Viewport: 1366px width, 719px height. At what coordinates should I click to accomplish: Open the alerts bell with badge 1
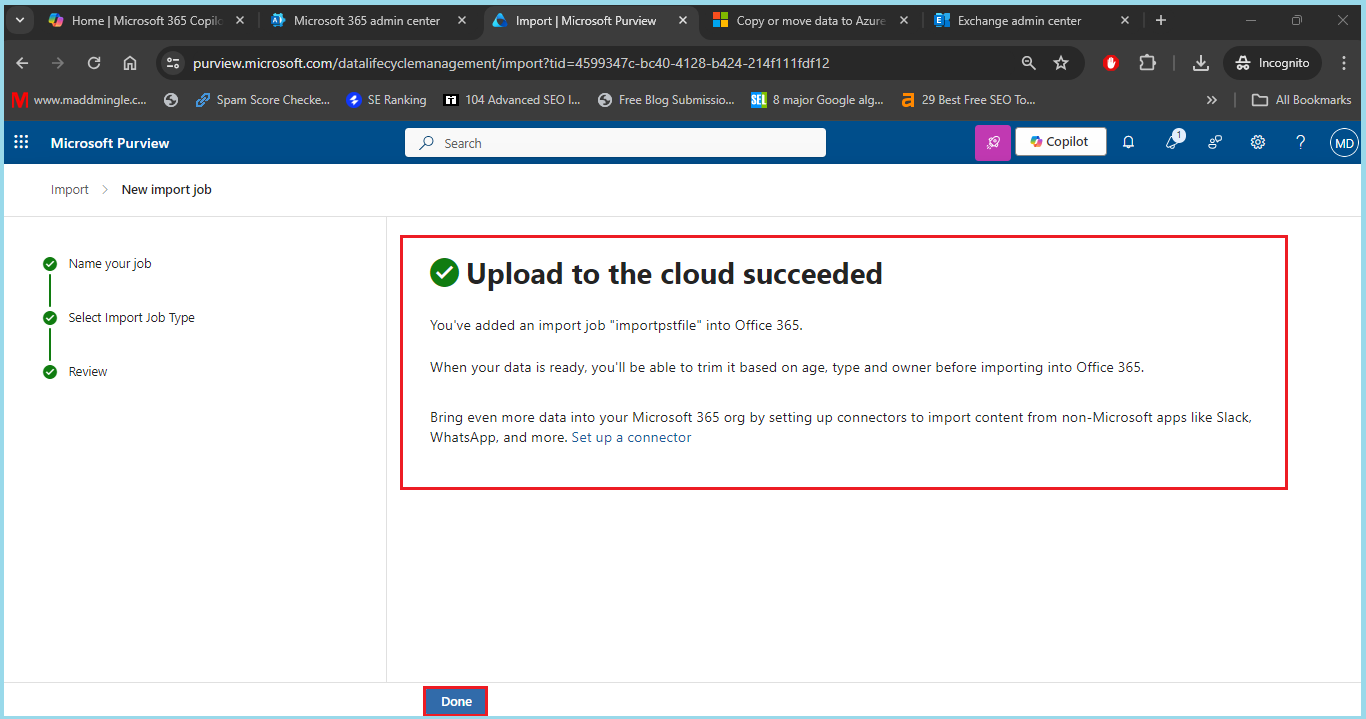(x=1173, y=141)
